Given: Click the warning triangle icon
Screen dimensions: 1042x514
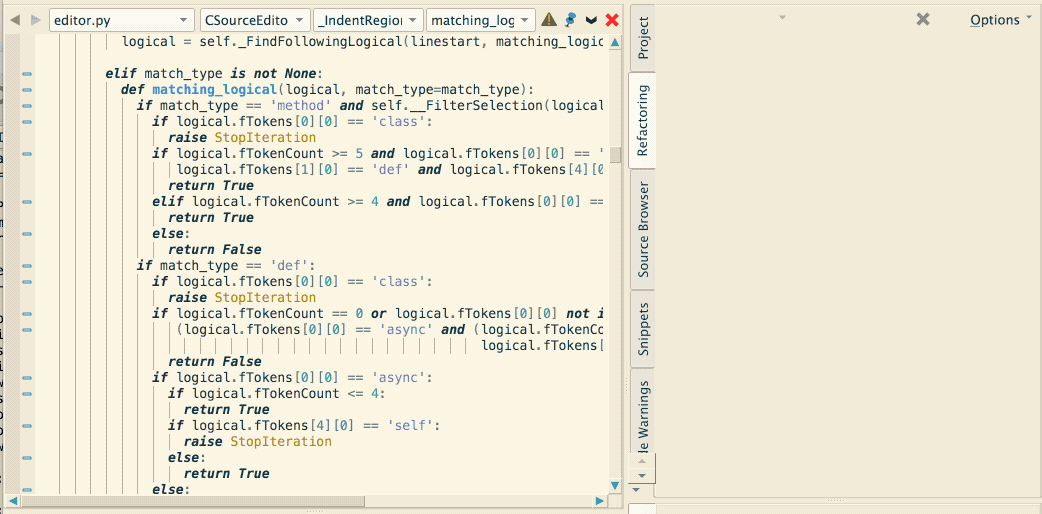Looking at the screenshot, I should (x=549, y=20).
